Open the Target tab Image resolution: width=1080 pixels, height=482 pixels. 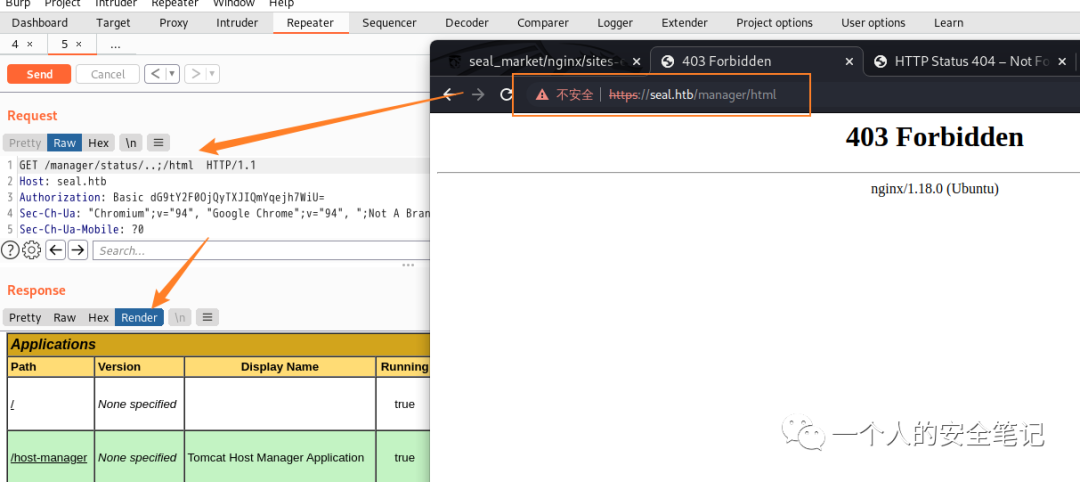[113, 23]
